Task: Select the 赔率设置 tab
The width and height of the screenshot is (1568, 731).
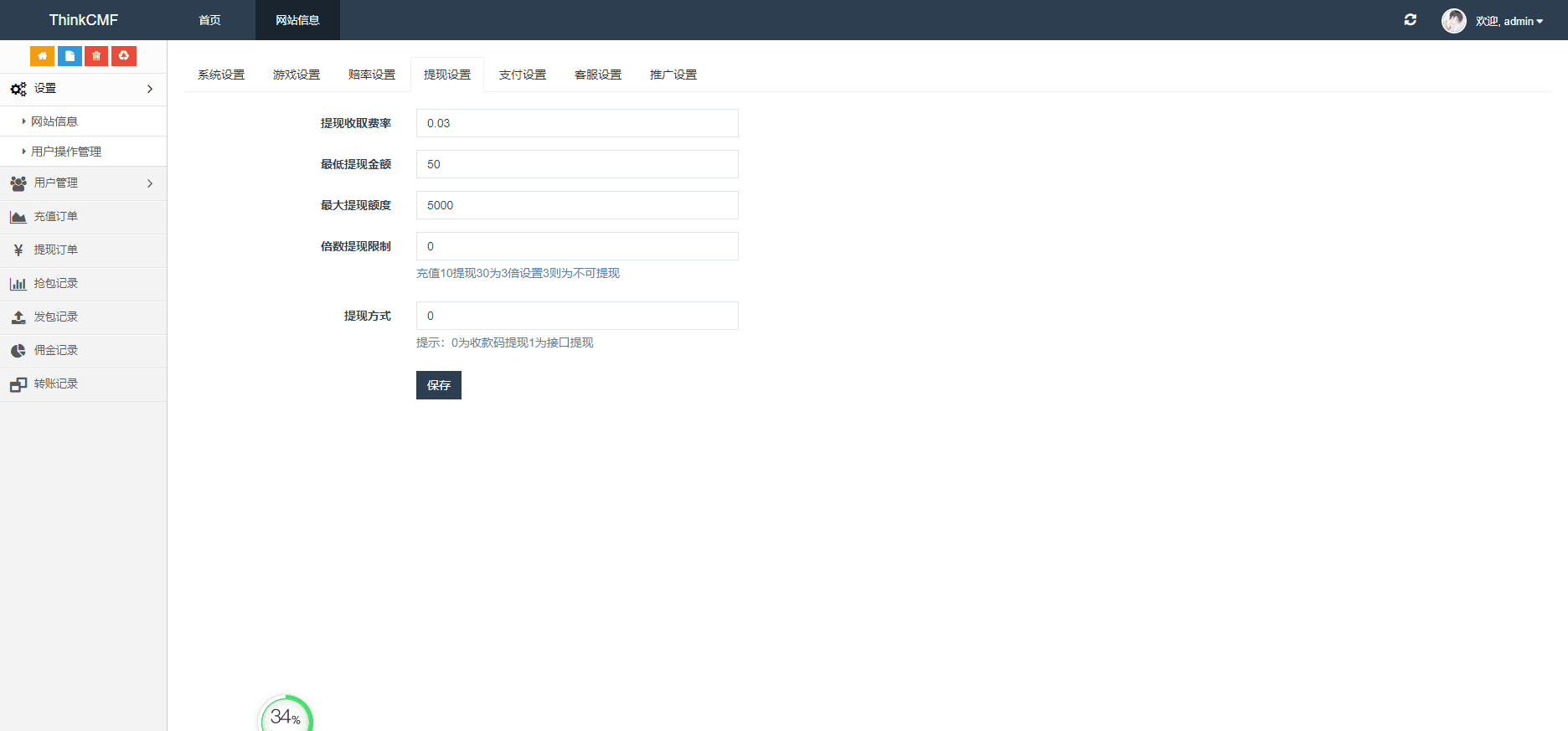Action: [372, 75]
